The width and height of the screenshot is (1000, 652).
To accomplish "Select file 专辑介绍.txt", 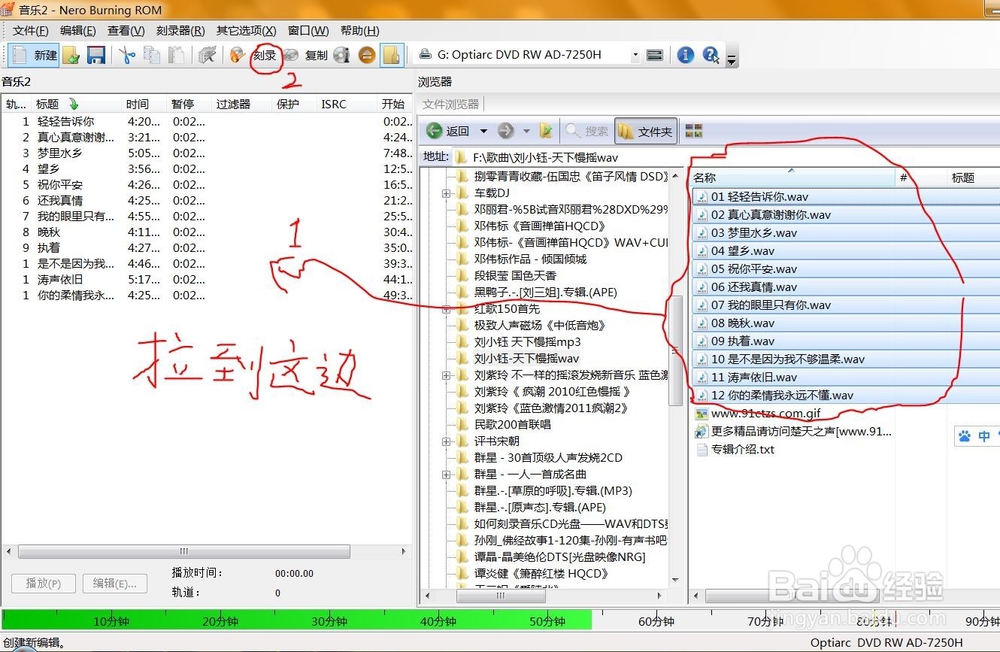I will coord(735,449).
